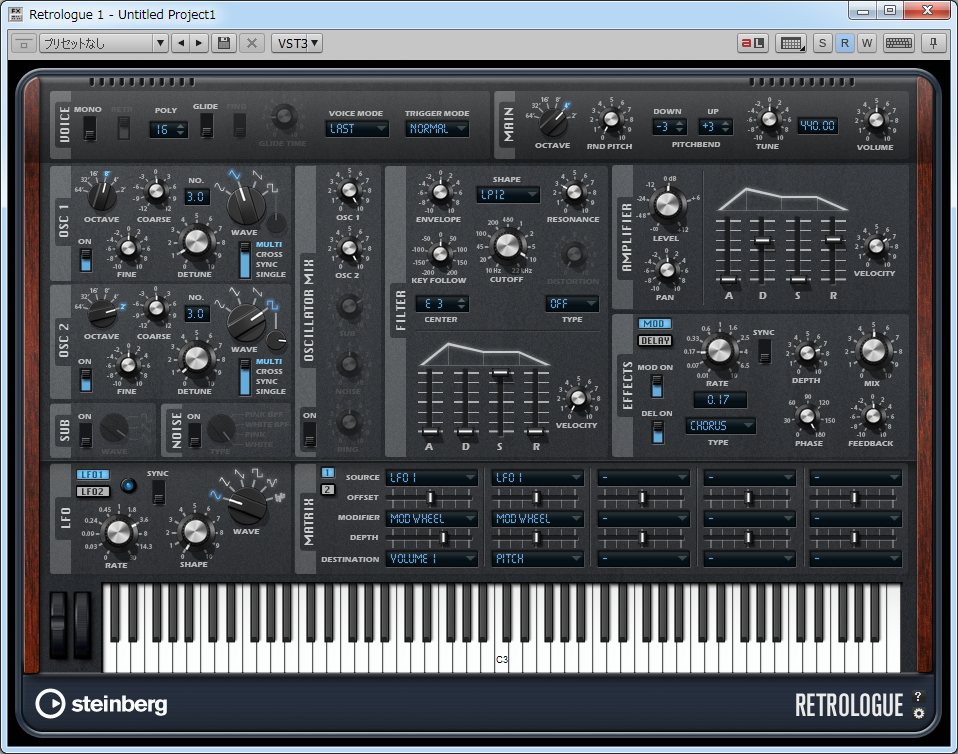Open matrix Destination PITCH dropdown
Image resolution: width=958 pixels, height=754 pixels.
click(x=538, y=558)
